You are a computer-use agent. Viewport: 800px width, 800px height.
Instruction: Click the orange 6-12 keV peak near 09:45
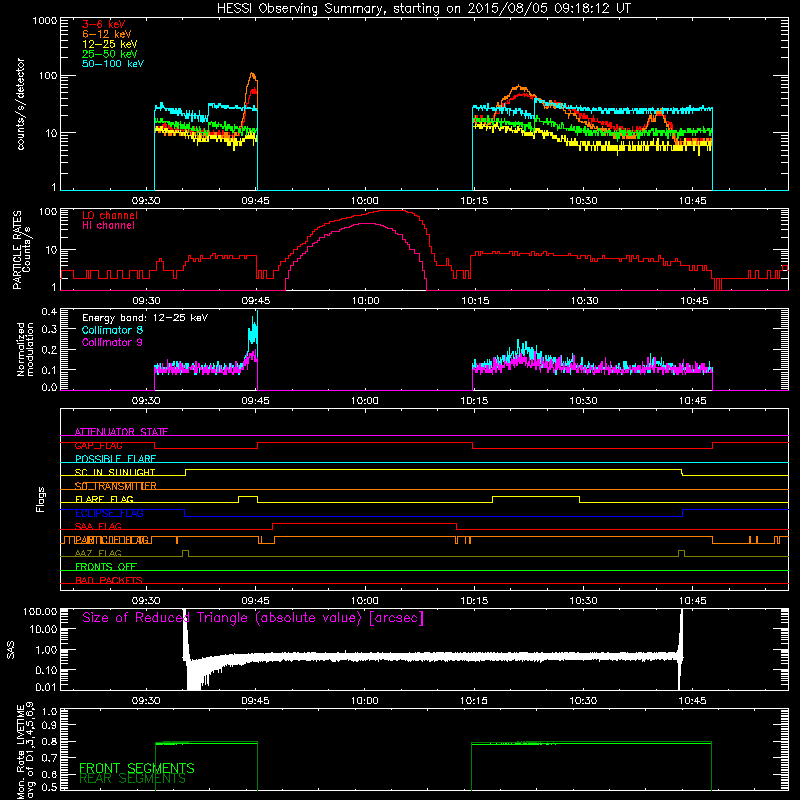[252, 76]
